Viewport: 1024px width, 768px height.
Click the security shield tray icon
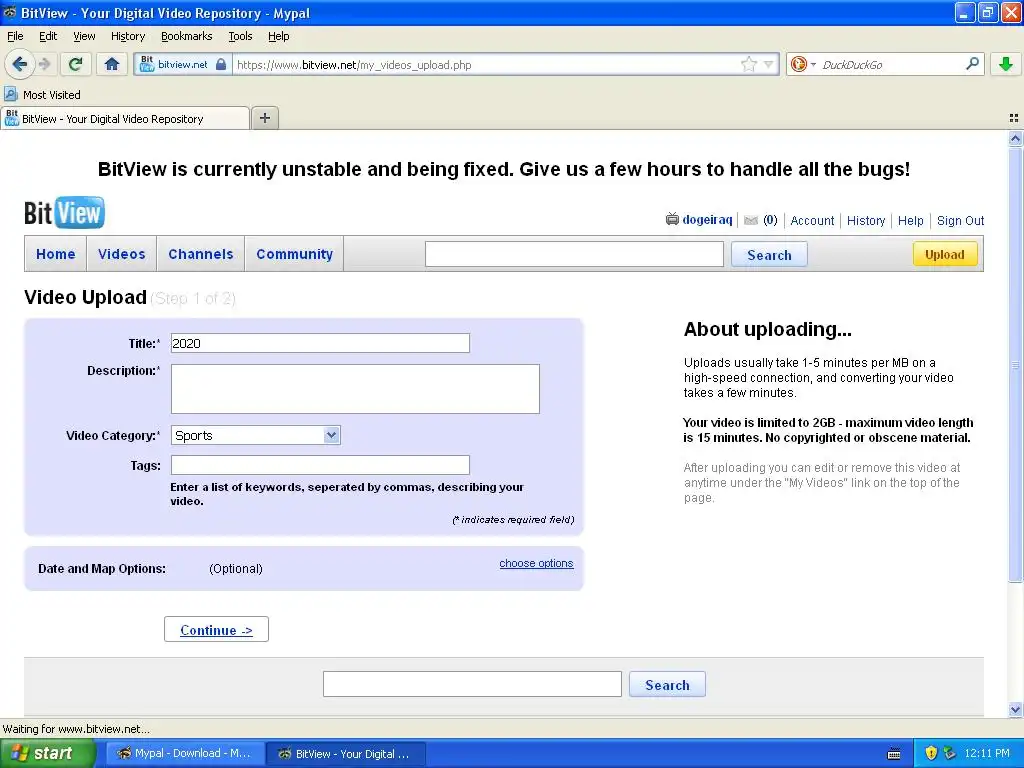pyautogui.click(x=931, y=753)
